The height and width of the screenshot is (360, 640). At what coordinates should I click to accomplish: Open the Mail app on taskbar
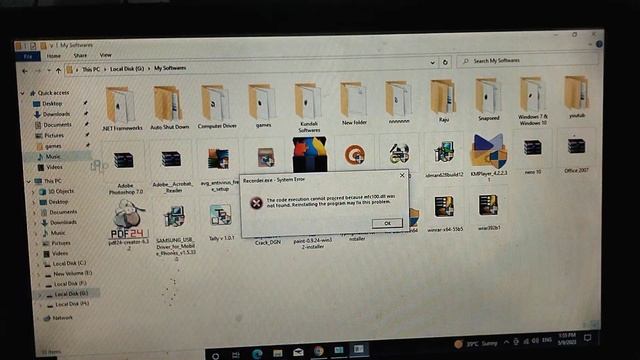tap(298, 352)
